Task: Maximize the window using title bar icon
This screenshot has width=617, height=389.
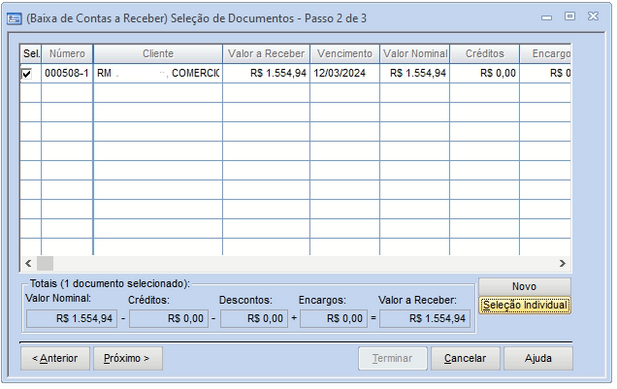Action: point(569,16)
